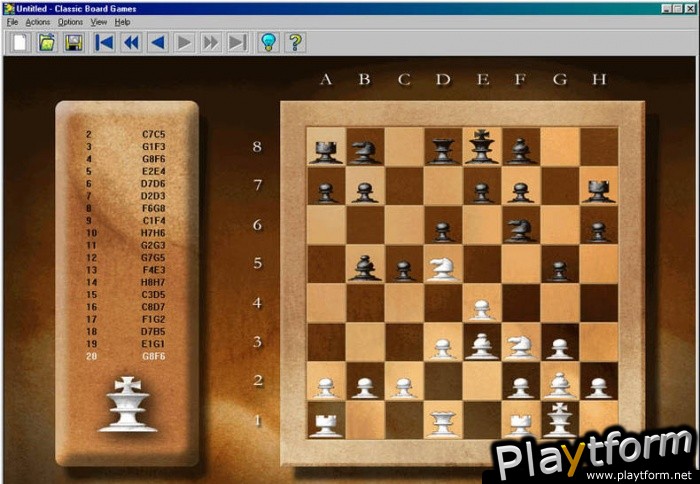Select the white pawn on E4
This screenshot has height=484, width=700.
tap(482, 309)
